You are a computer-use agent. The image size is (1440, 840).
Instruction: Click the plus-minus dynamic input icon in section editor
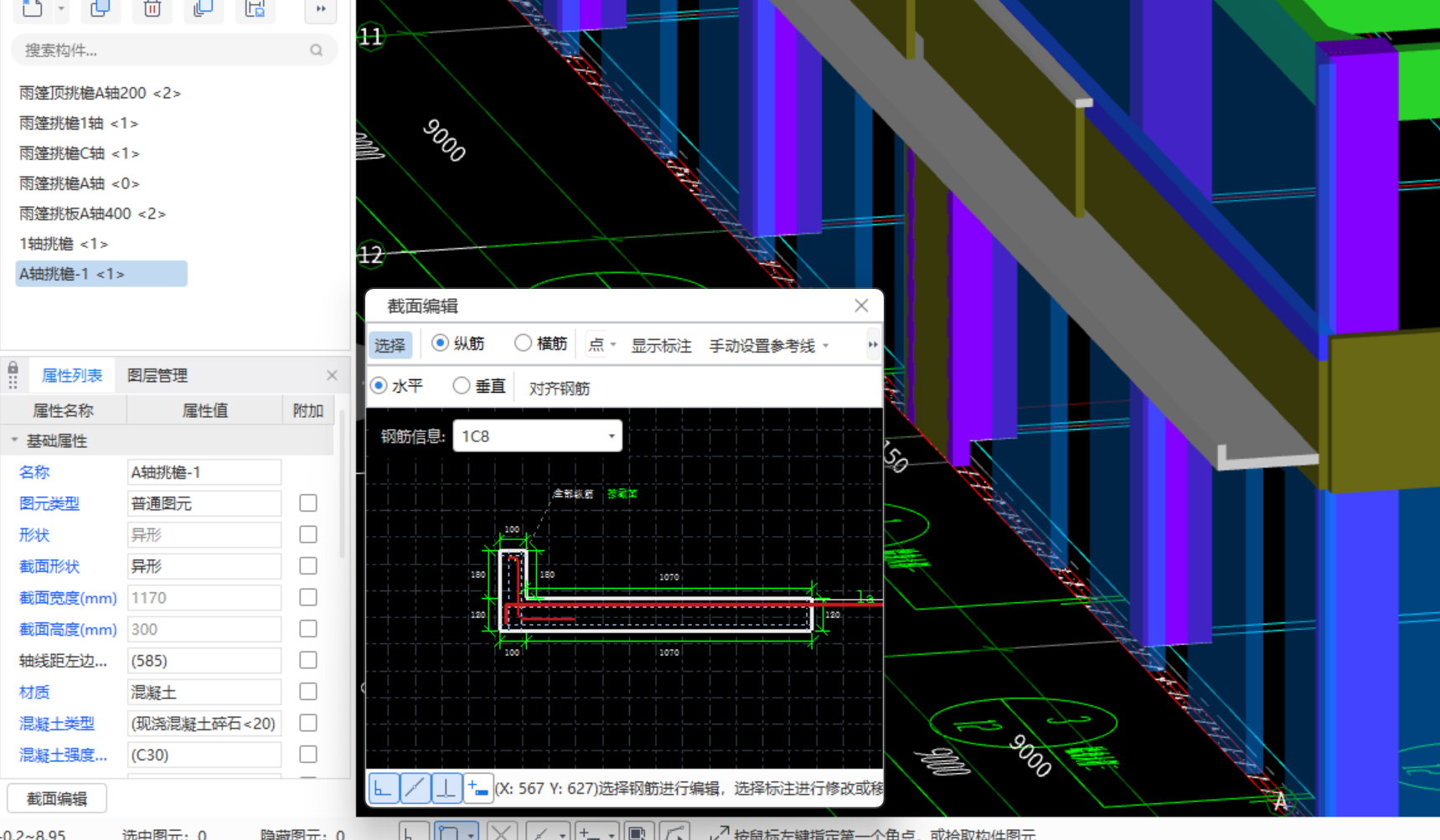click(x=477, y=787)
